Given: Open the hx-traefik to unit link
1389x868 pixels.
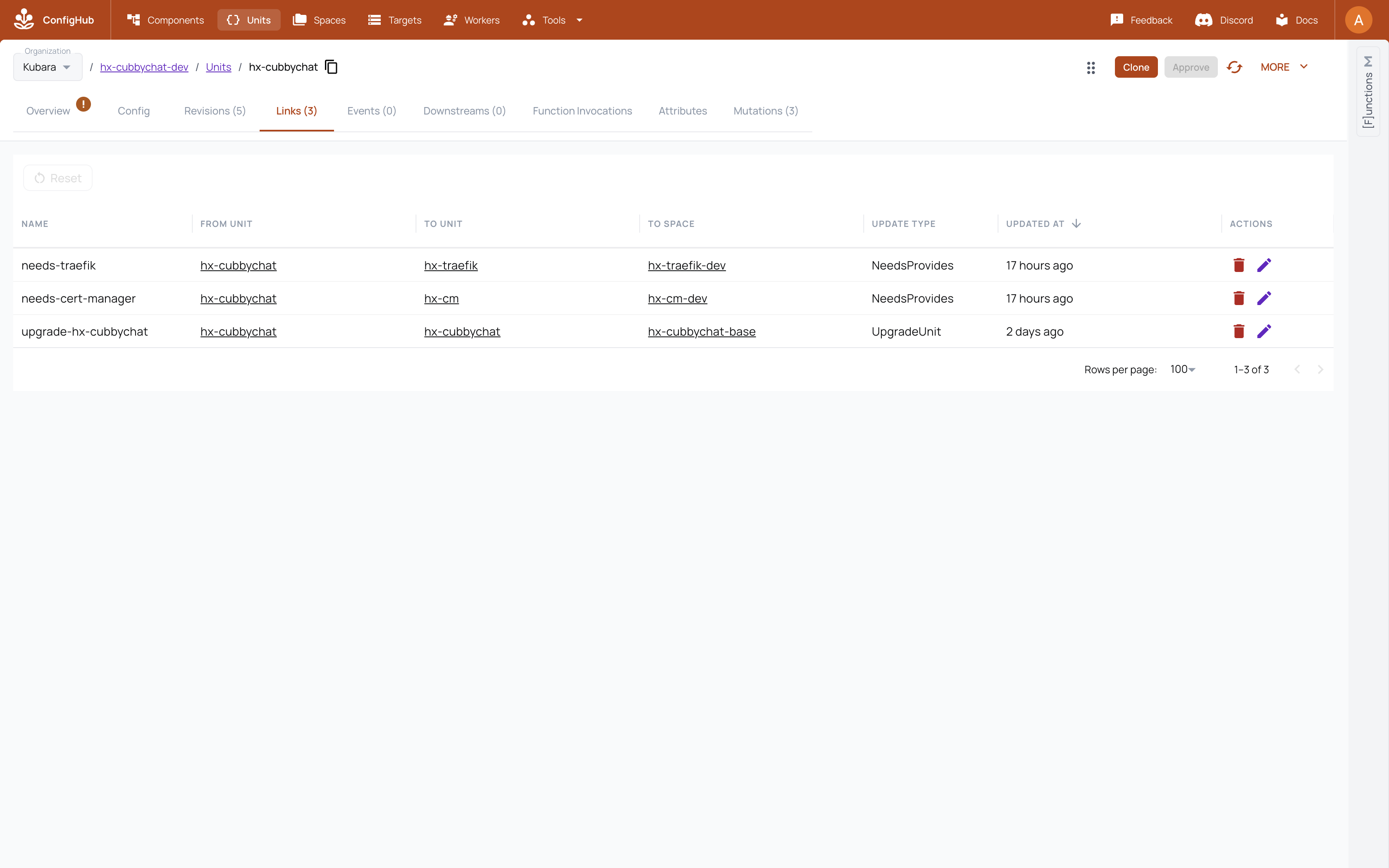Looking at the screenshot, I should click(x=451, y=265).
